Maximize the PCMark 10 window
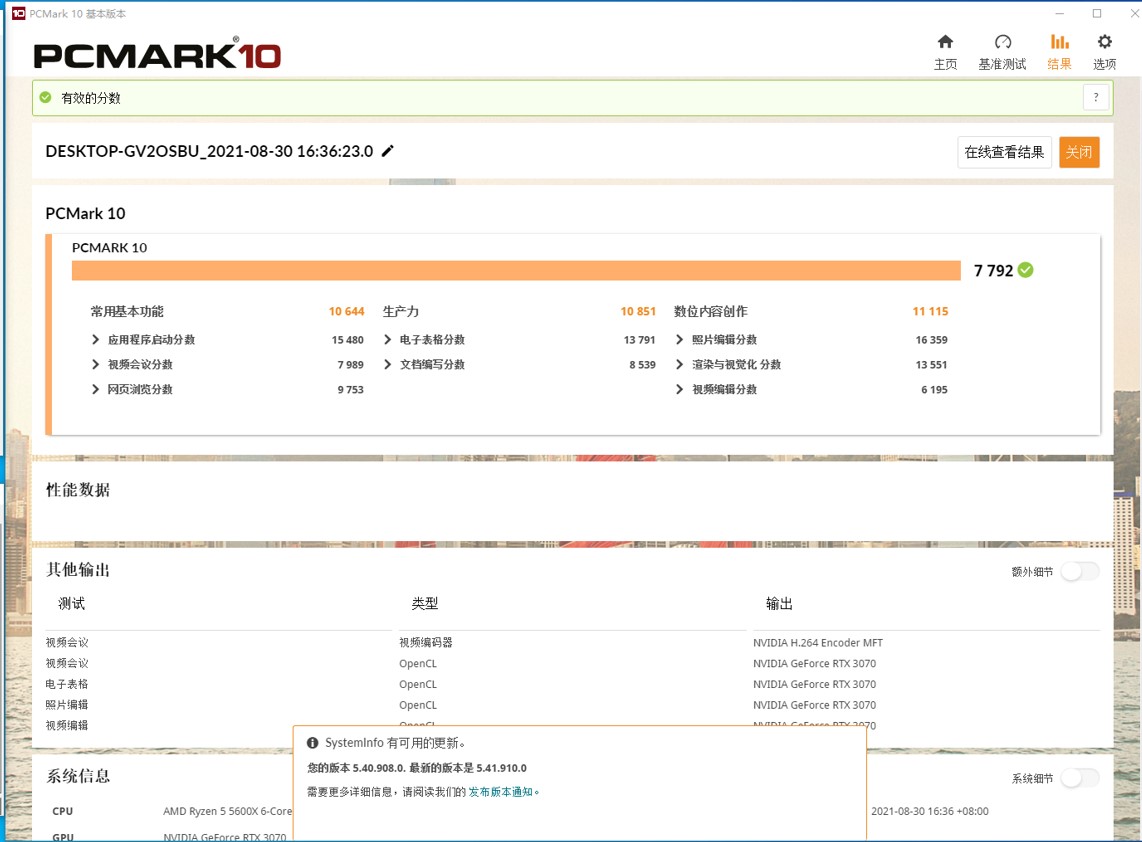 click(1097, 13)
